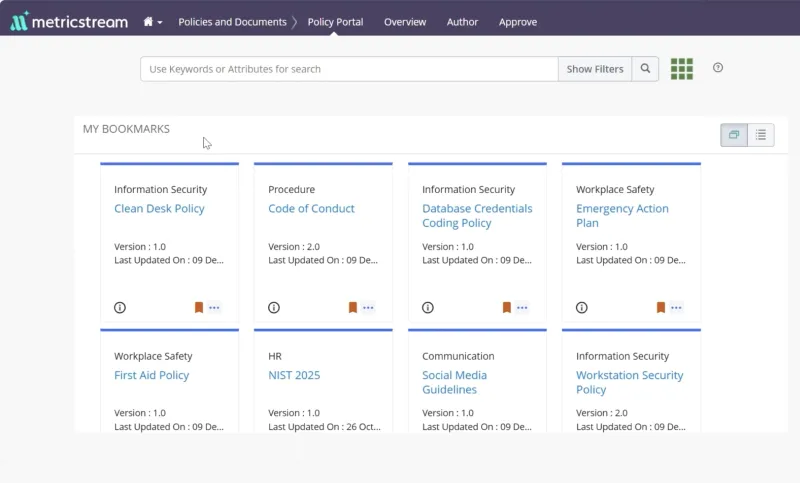
Task: Open the green apps grid icon
Action: tap(681, 69)
